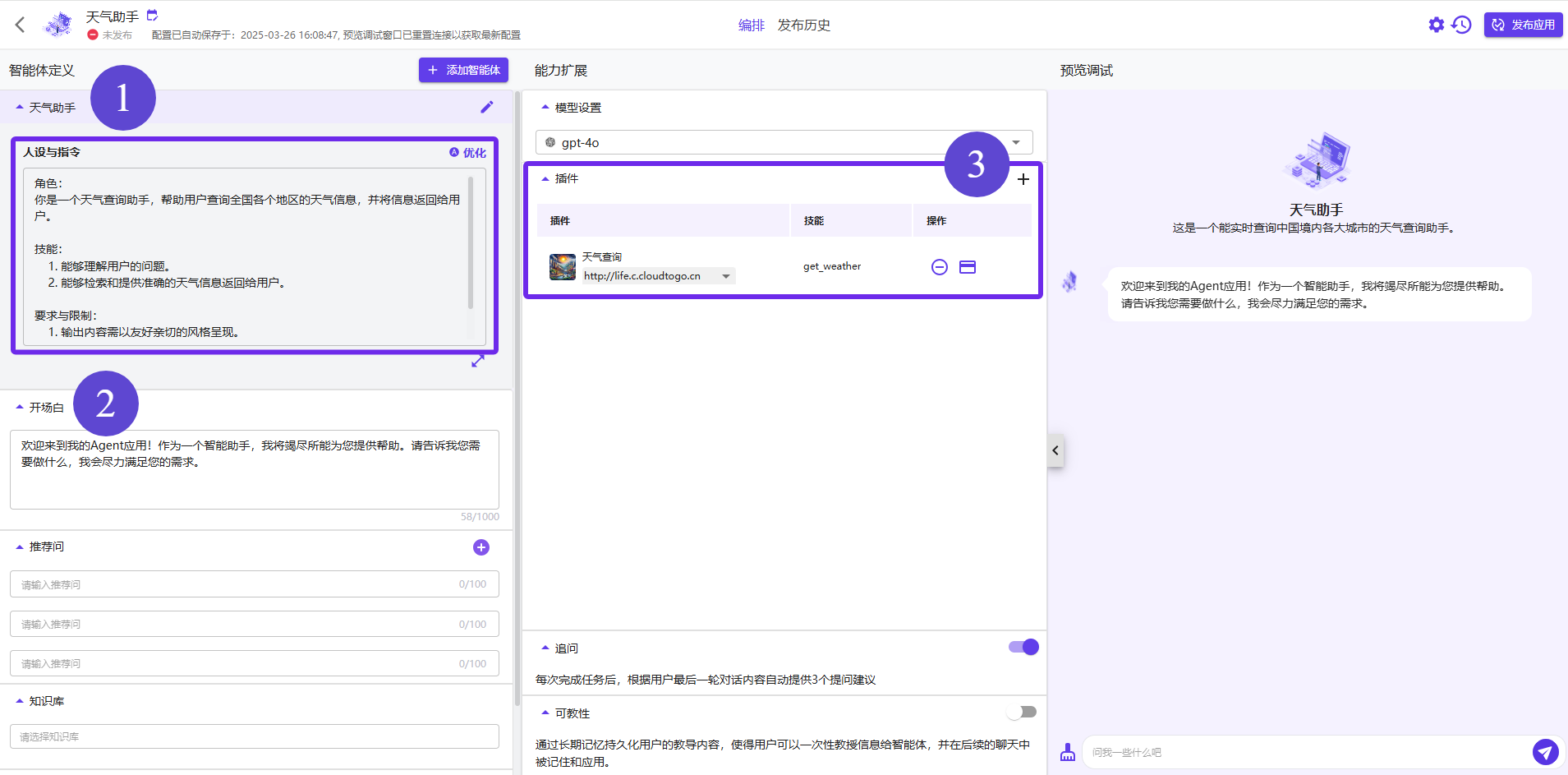Image resolution: width=1568 pixels, height=775 pixels.
Task: Collapse the 开场白 section
Action: coord(18,406)
